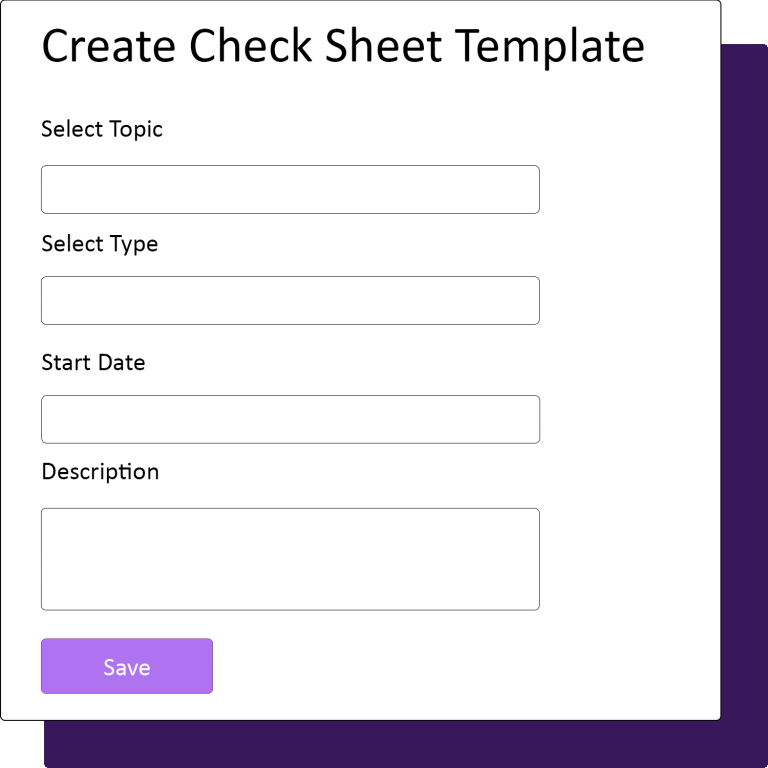Open the Start Date picker field
Screen dimensions: 768x768
tap(290, 419)
